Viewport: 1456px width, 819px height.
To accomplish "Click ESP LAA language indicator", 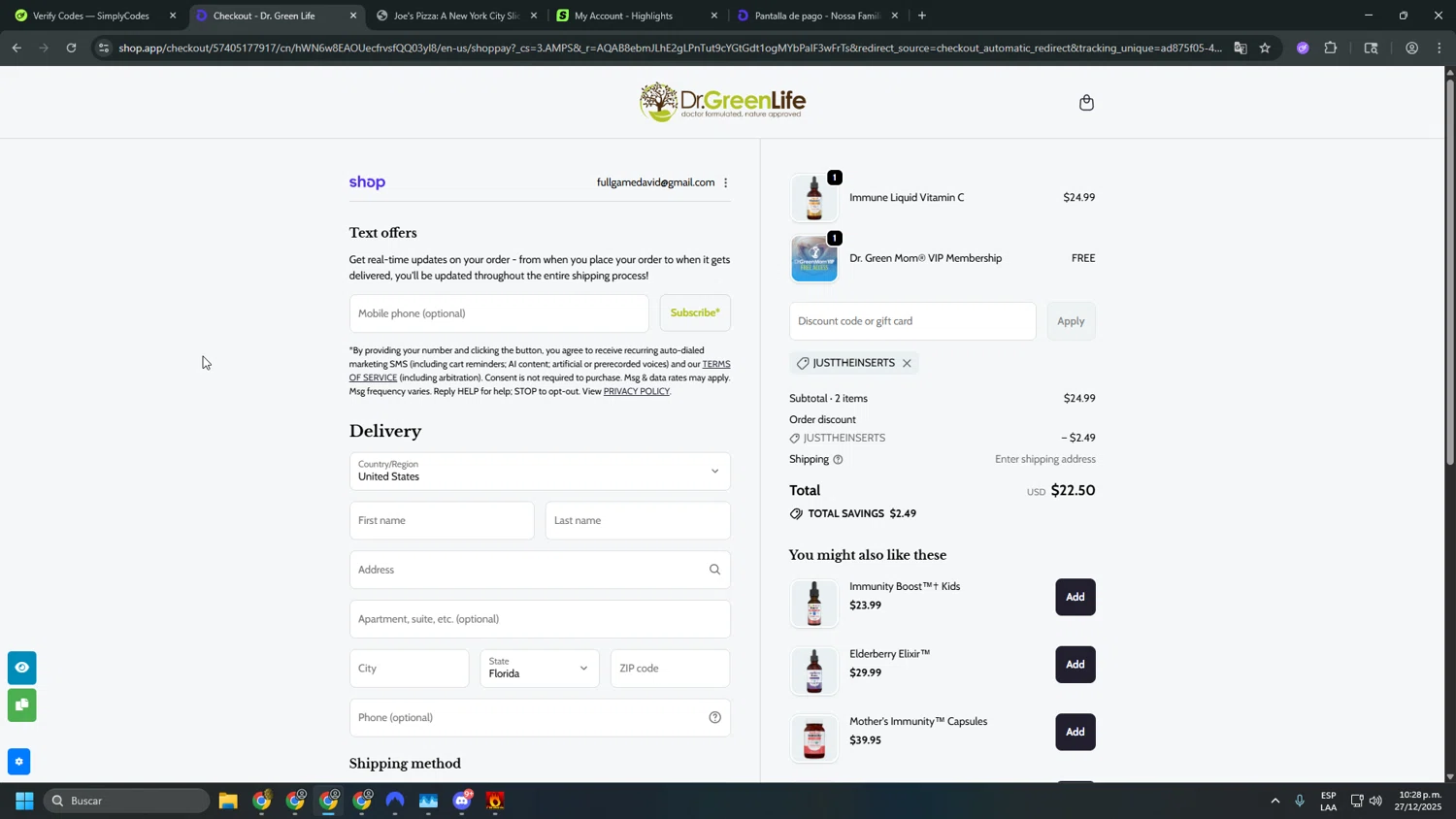I will tap(1328, 801).
